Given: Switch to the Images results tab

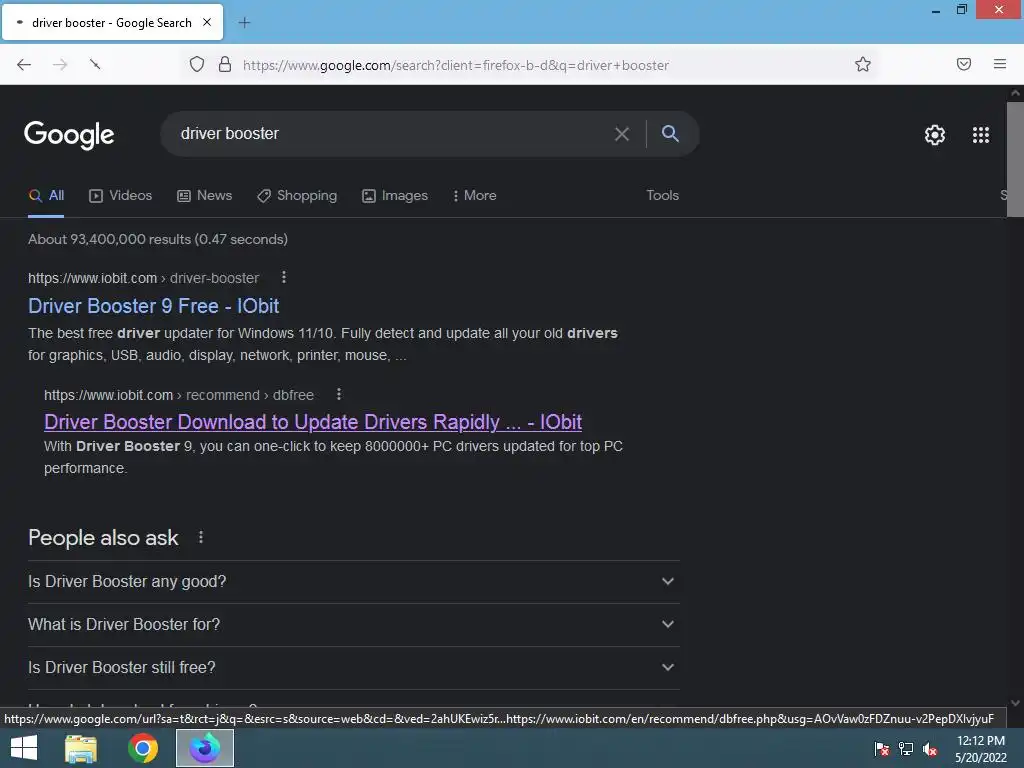Looking at the screenshot, I should [395, 195].
